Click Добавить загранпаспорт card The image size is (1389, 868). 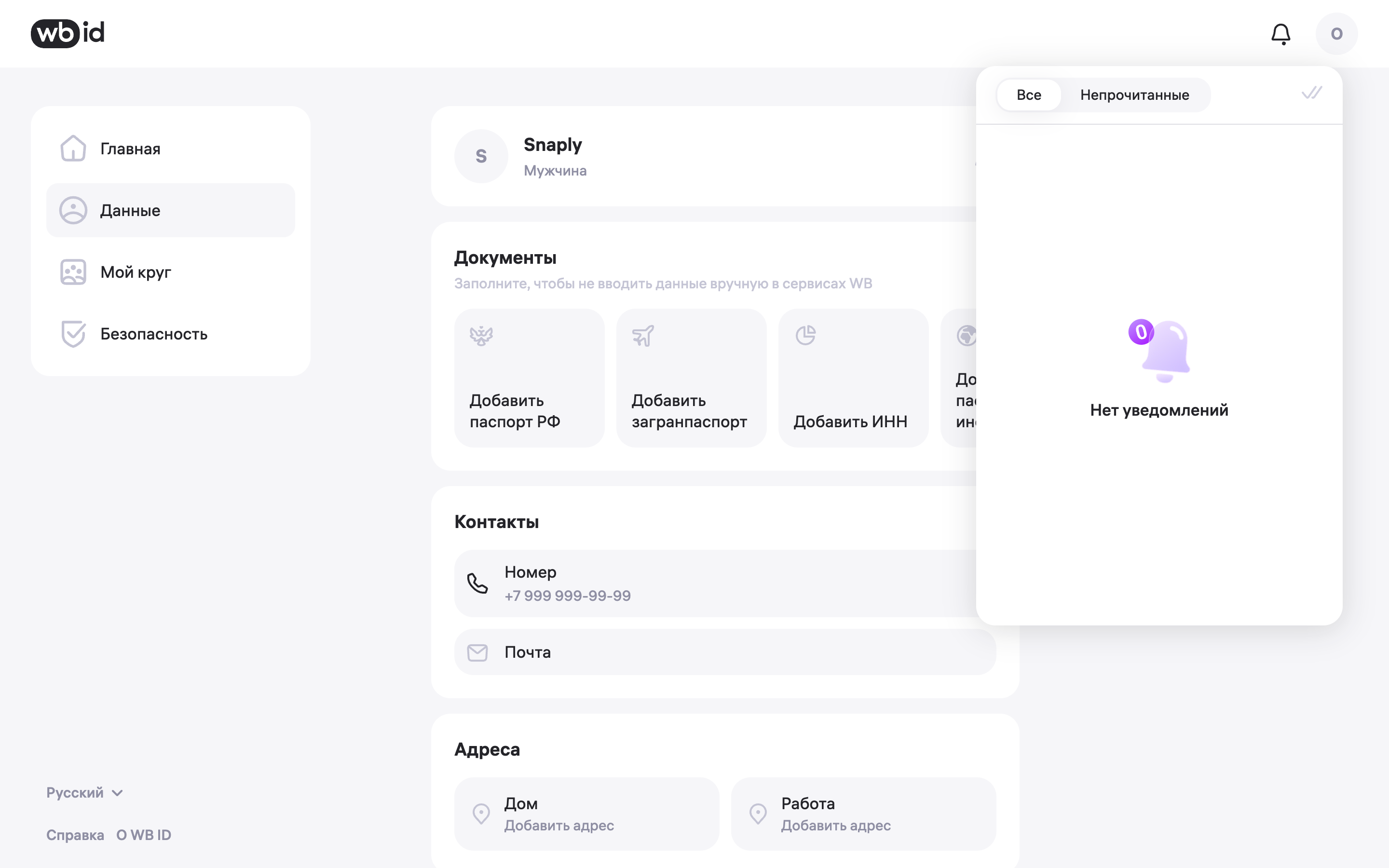click(691, 378)
